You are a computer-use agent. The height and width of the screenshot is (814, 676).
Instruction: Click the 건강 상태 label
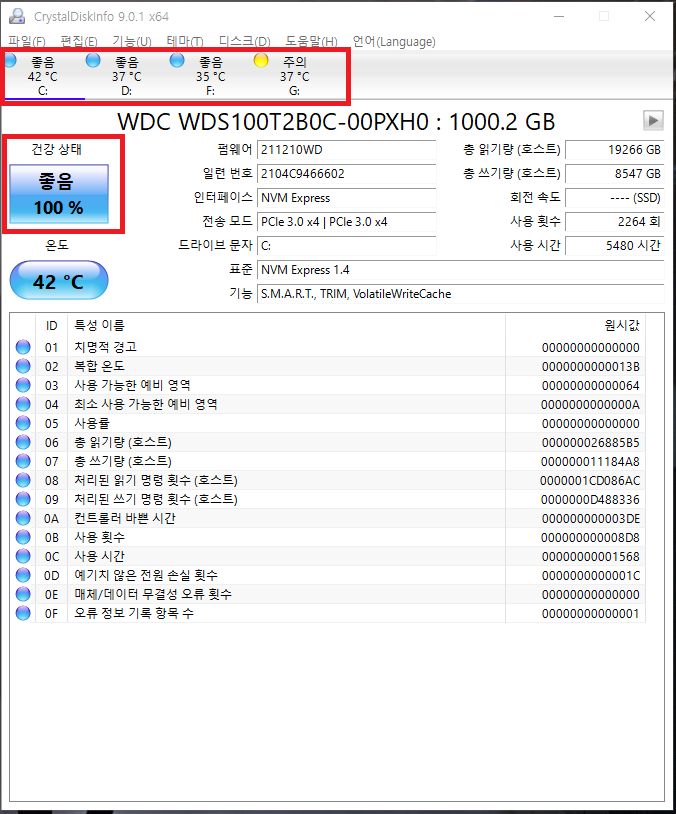57,150
